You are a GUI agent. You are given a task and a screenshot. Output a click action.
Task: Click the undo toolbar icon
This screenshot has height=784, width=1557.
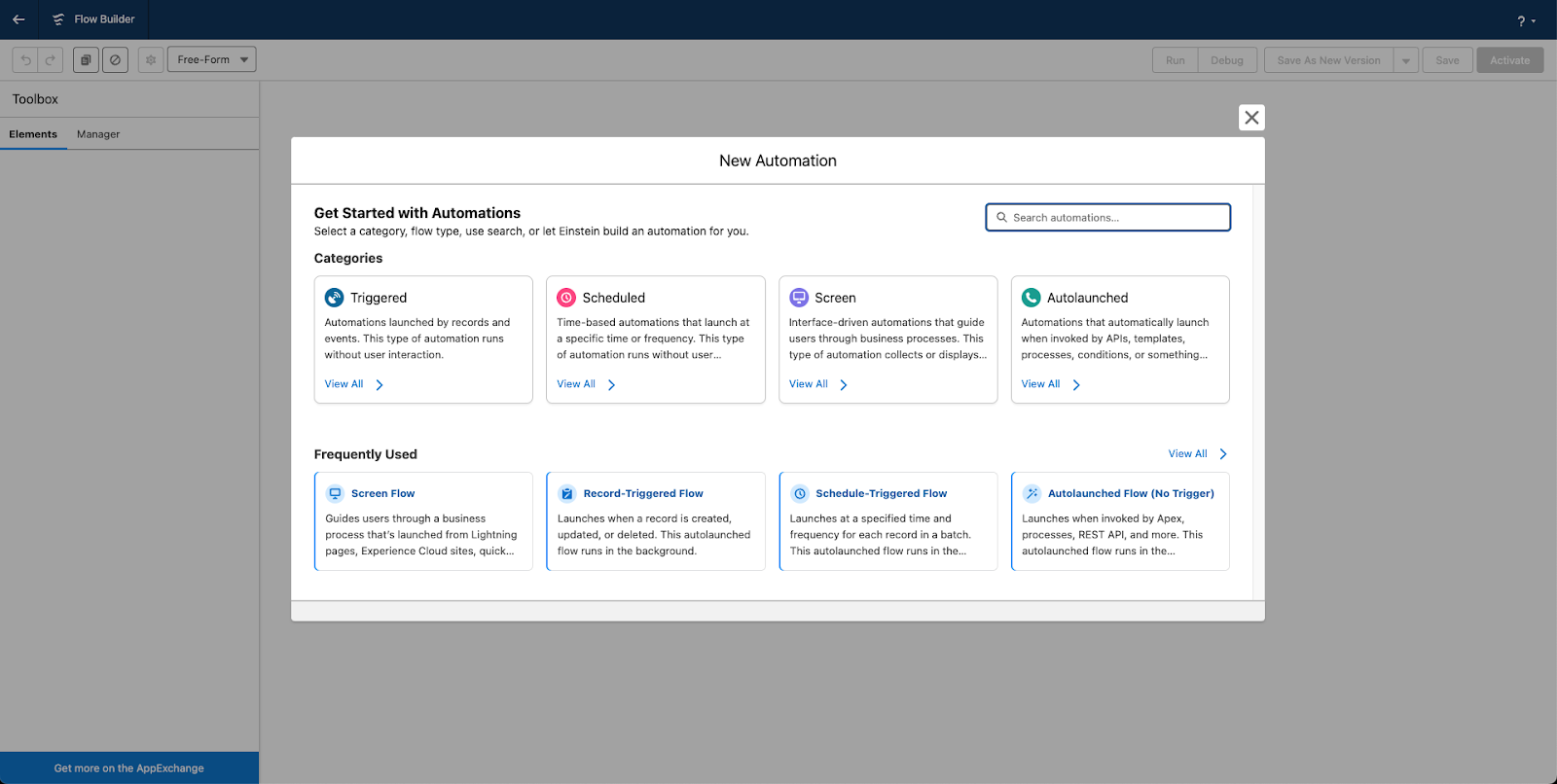click(26, 60)
